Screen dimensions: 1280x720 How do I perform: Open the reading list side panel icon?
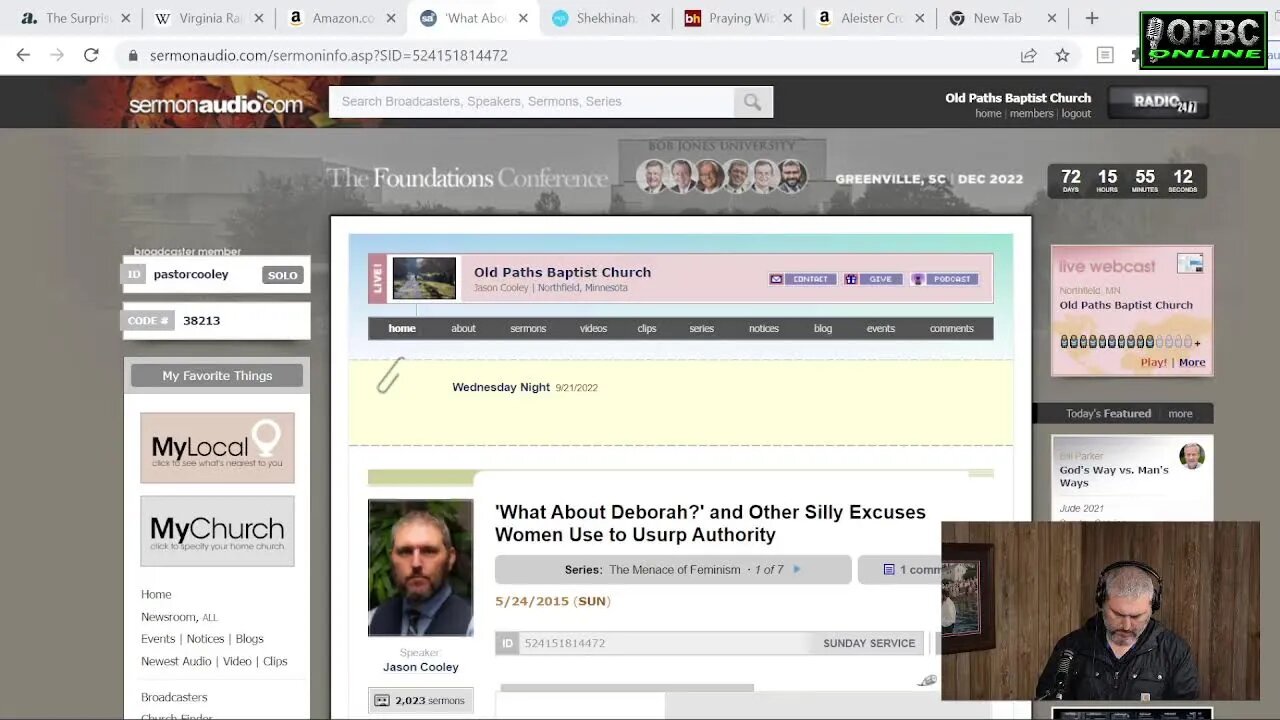click(1105, 55)
